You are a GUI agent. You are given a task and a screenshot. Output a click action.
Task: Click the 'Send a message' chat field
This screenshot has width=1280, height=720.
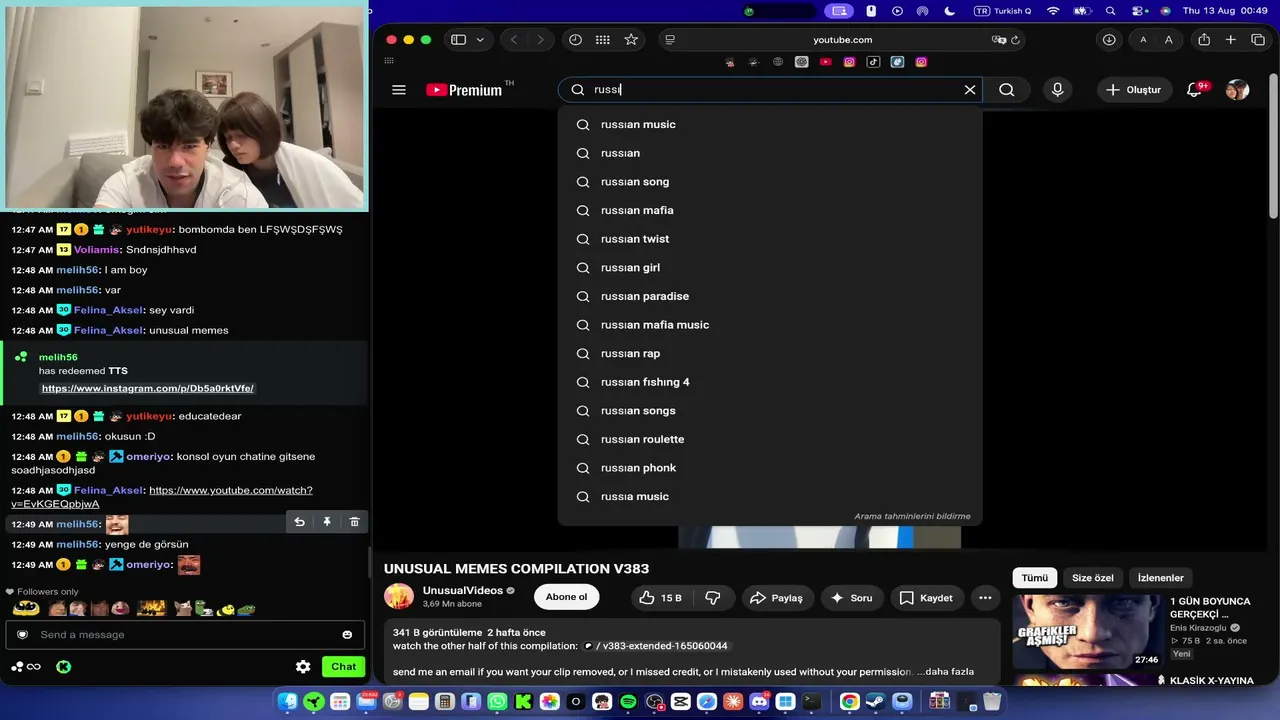pos(185,635)
